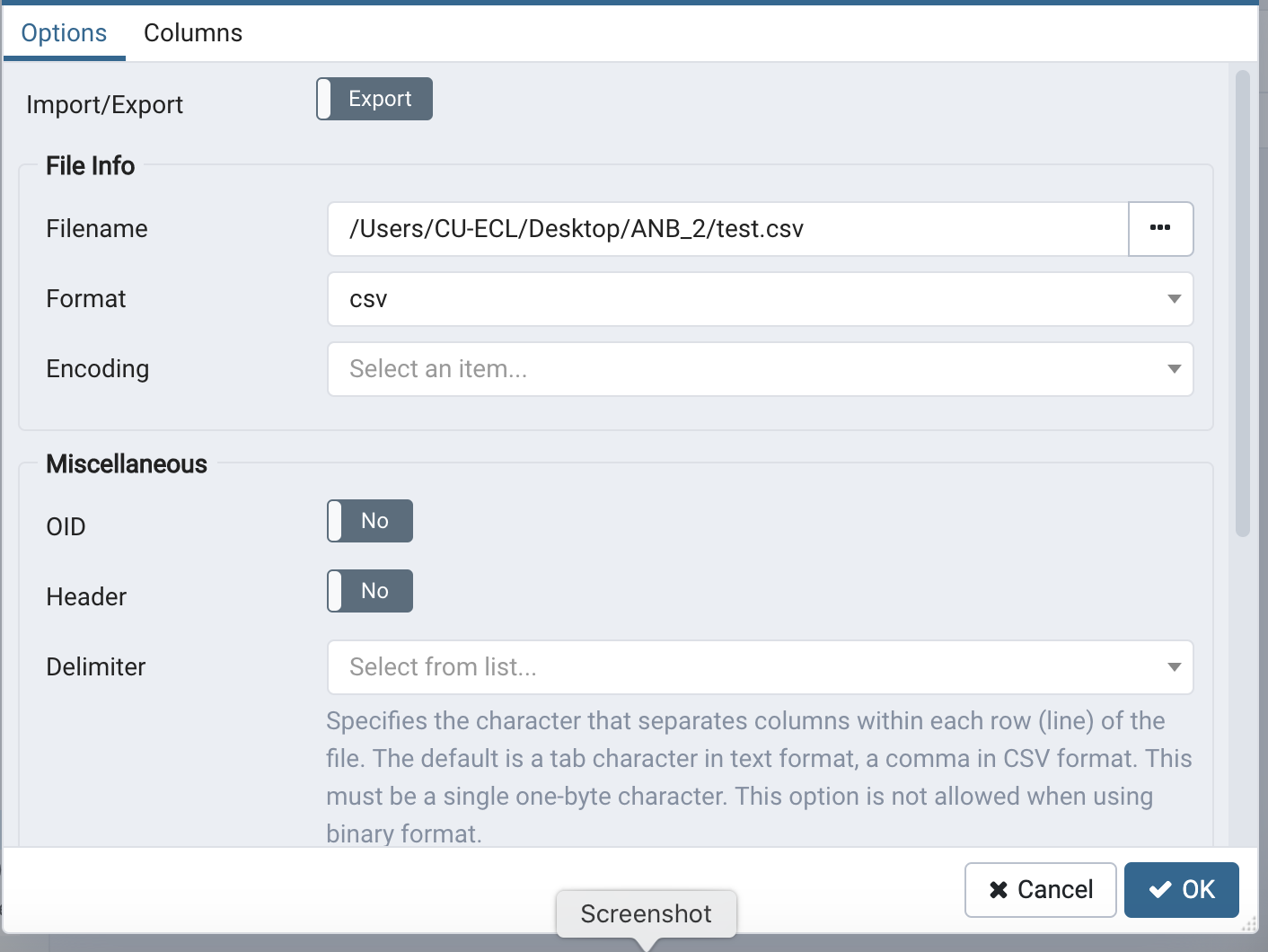
Task: Click the X icon on Cancel button
Action: (x=998, y=890)
